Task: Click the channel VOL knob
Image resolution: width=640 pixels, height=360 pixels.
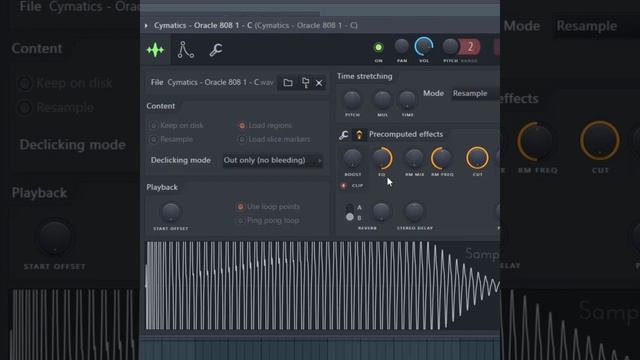Action: point(424,47)
